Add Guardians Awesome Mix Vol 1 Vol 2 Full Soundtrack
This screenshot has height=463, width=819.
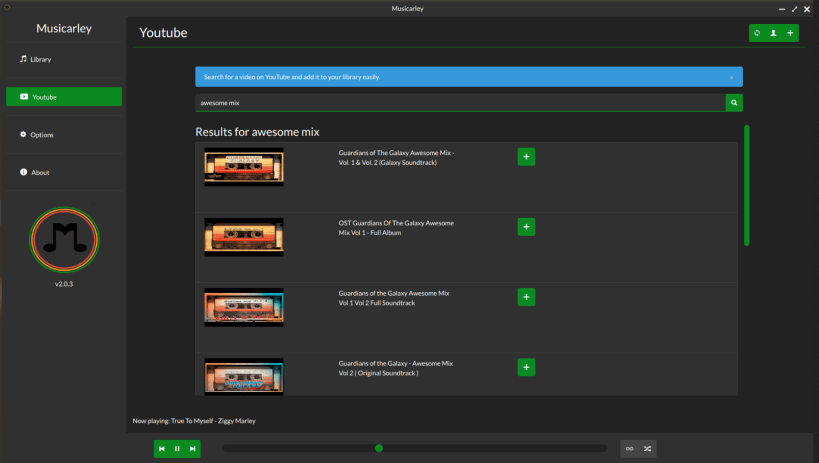pos(526,297)
